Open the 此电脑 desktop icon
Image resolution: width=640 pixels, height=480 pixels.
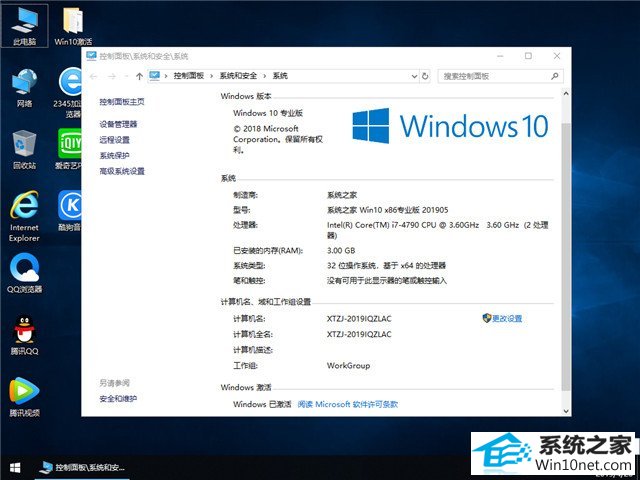[24, 25]
